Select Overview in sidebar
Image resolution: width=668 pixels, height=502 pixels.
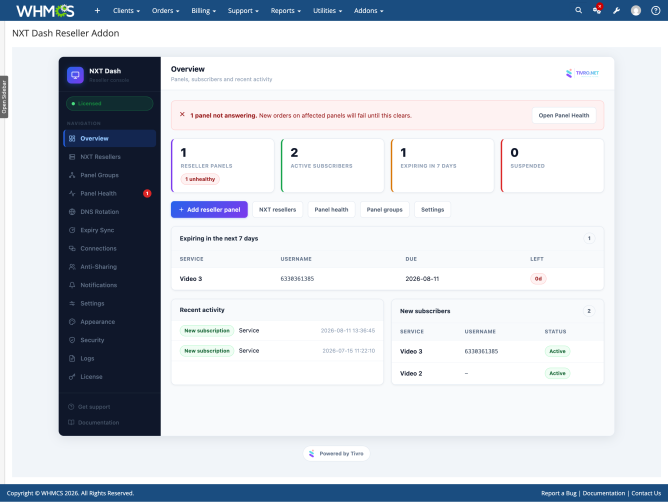[x=109, y=138]
